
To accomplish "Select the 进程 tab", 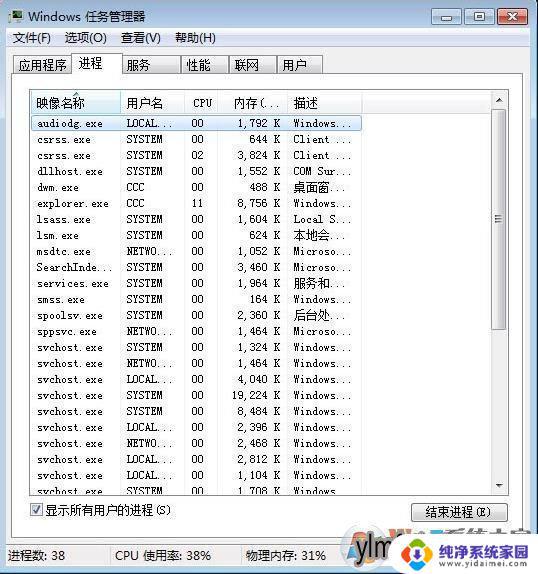I will coord(97,64).
